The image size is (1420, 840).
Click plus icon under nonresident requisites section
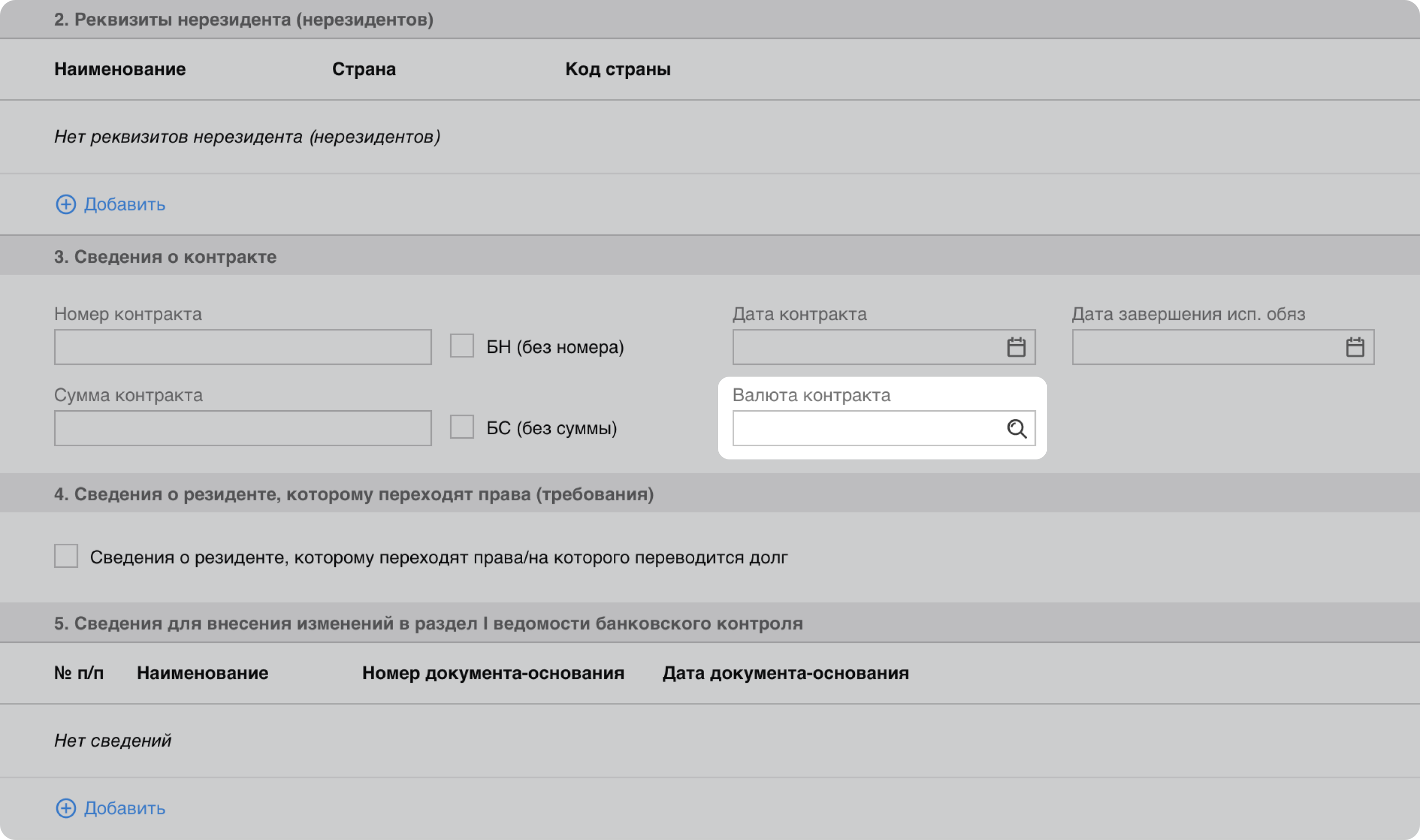click(66, 205)
